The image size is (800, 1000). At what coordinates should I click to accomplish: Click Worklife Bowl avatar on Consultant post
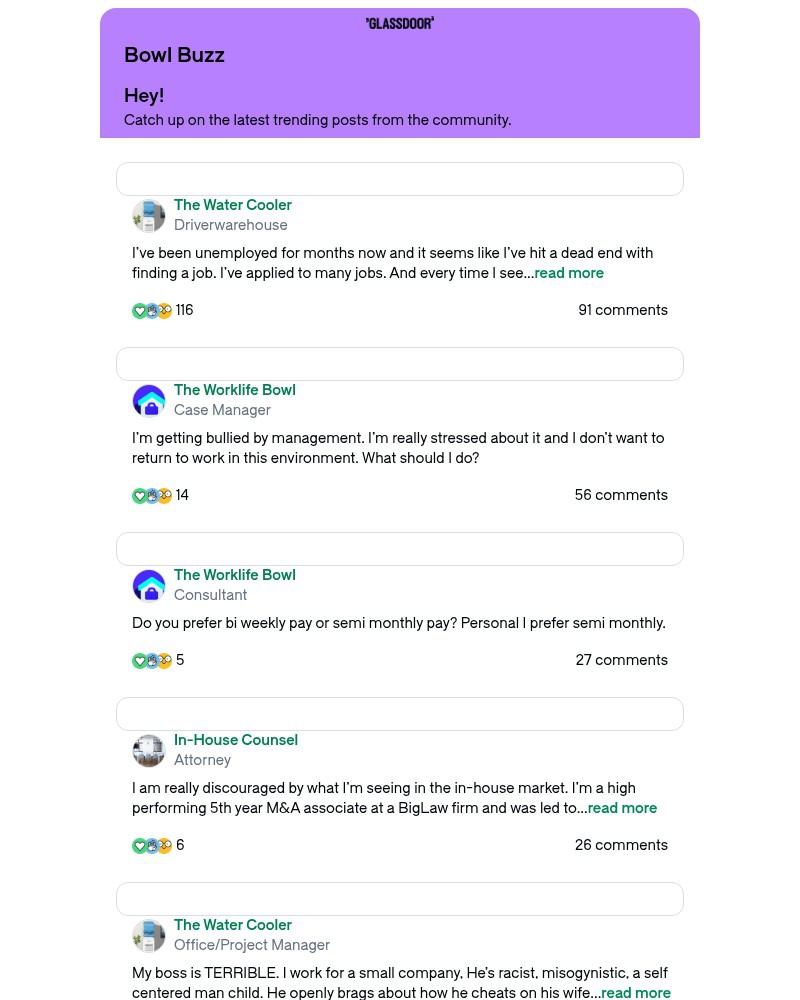[149, 586]
